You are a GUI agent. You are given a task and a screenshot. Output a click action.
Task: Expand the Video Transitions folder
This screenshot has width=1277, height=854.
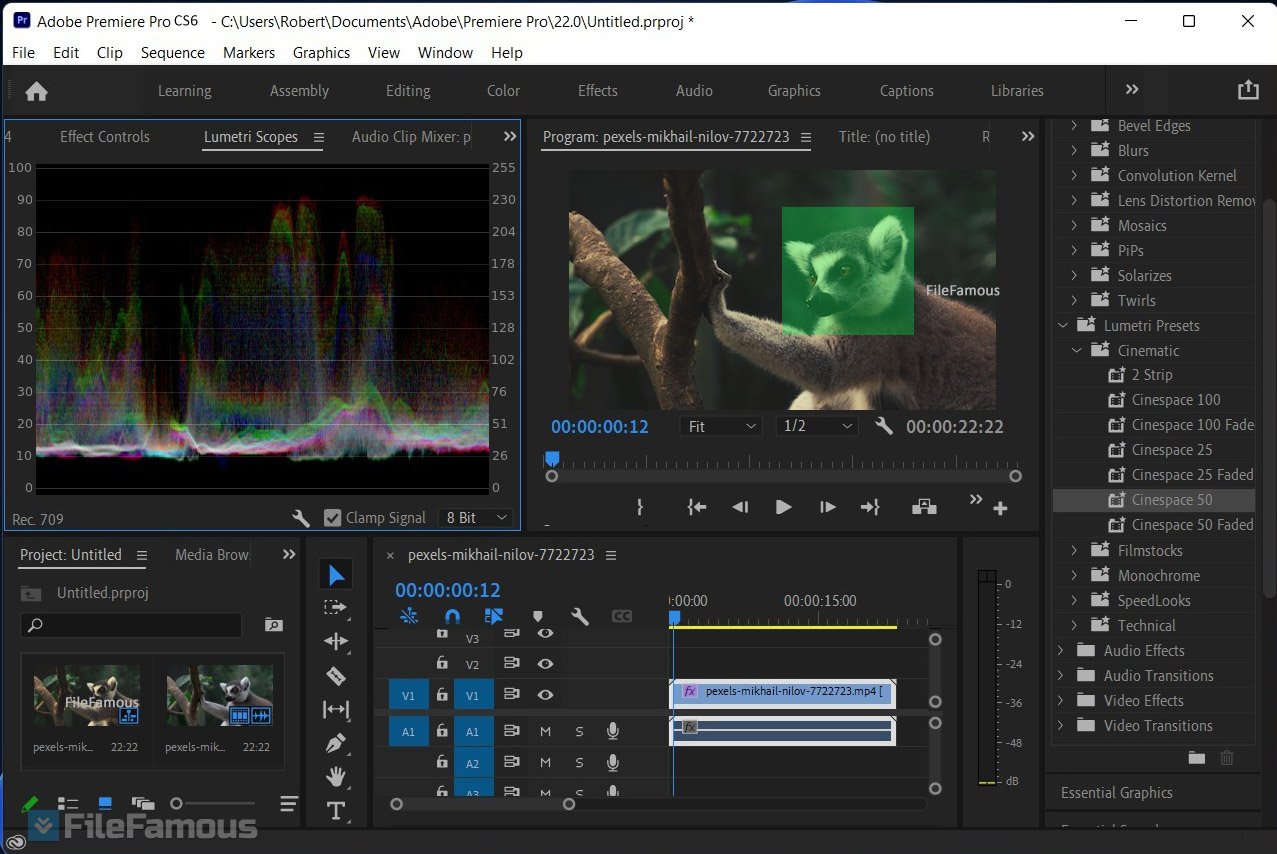click(1061, 725)
